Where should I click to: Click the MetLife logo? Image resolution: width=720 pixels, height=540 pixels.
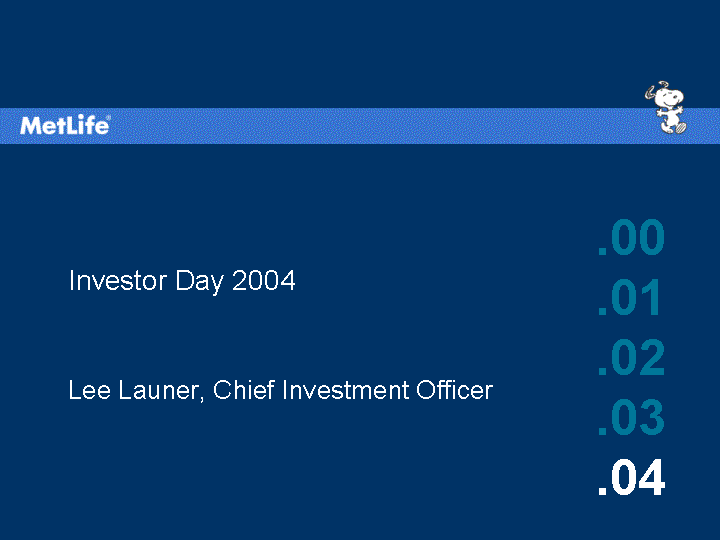click(65, 125)
